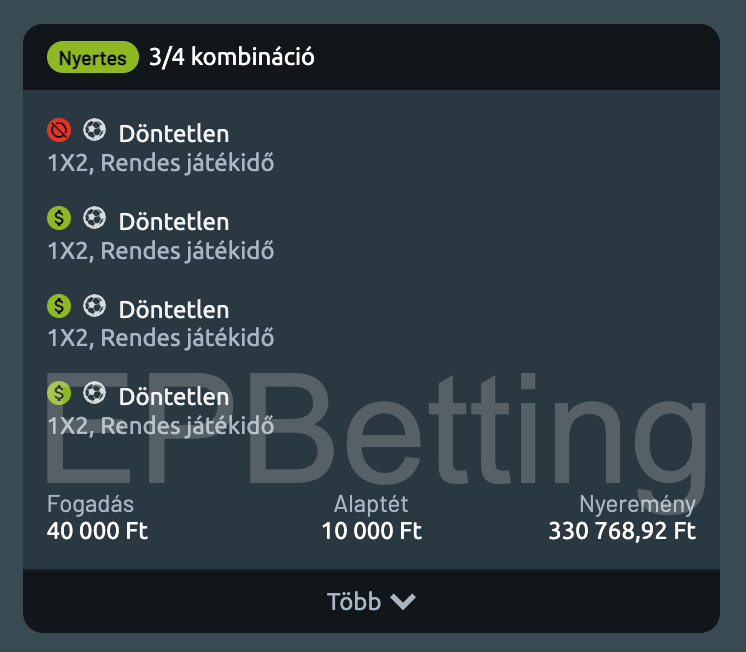Click the Több label to show more
Screen dimensions: 746x652
pyautogui.click(x=354, y=601)
